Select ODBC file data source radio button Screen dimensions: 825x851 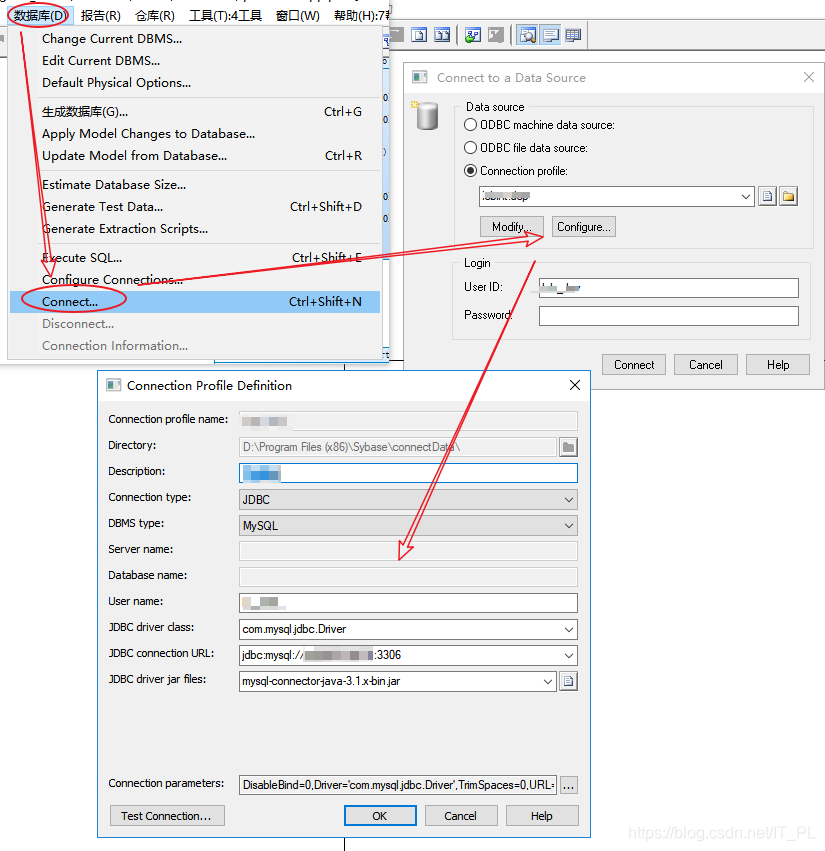tap(471, 148)
